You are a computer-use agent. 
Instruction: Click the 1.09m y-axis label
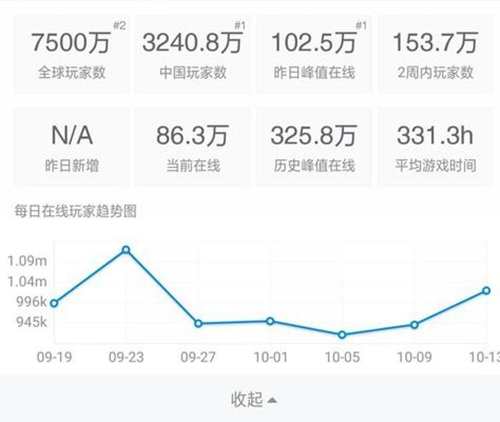pyautogui.click(x=27, y=261)
